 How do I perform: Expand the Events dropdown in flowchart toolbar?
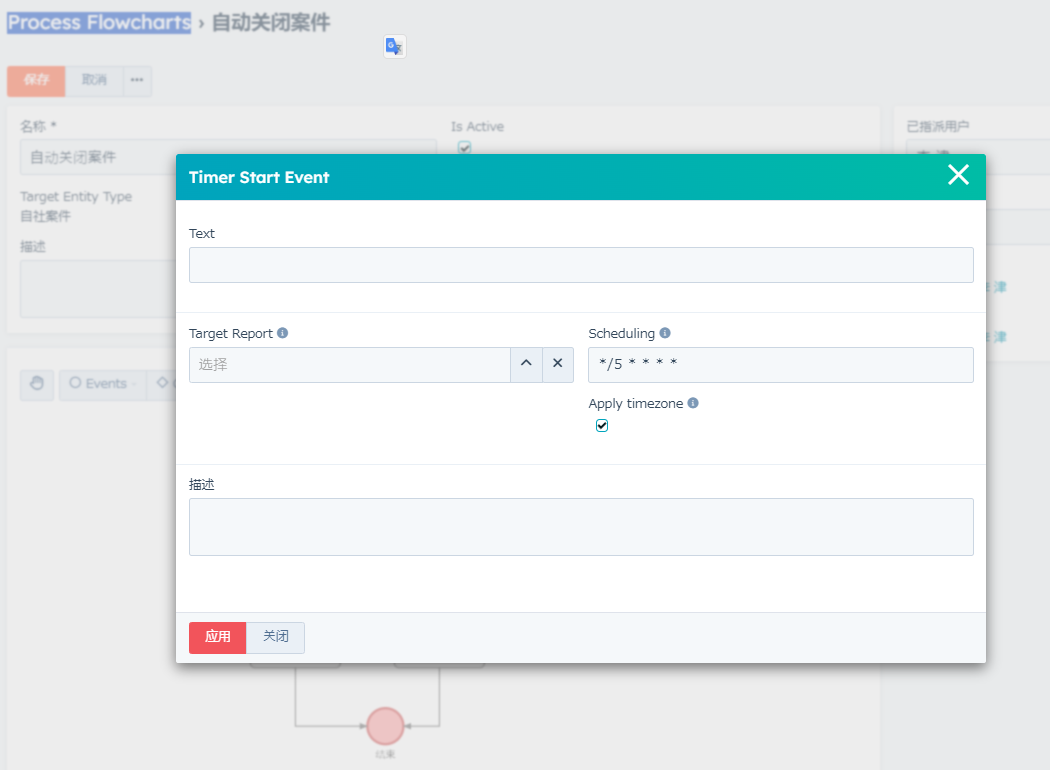pyautogui.click(x=101, y=384)
